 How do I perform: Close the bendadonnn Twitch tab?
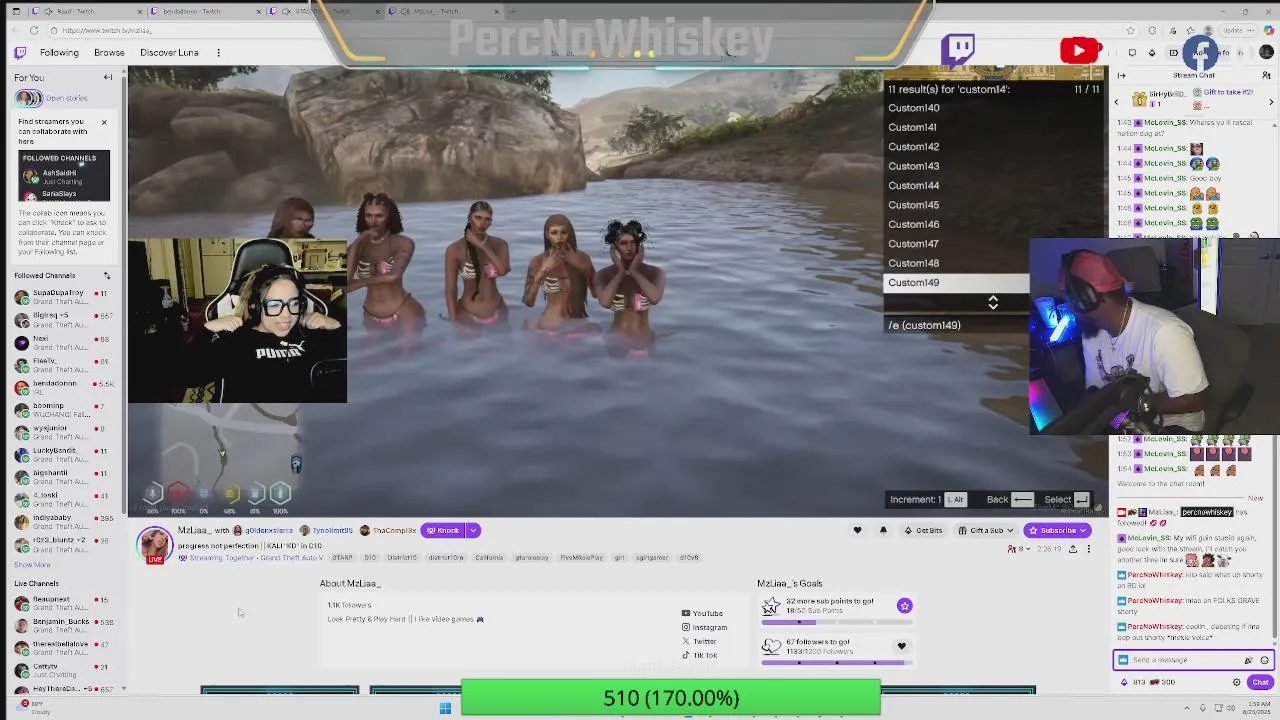click(259, 11)
